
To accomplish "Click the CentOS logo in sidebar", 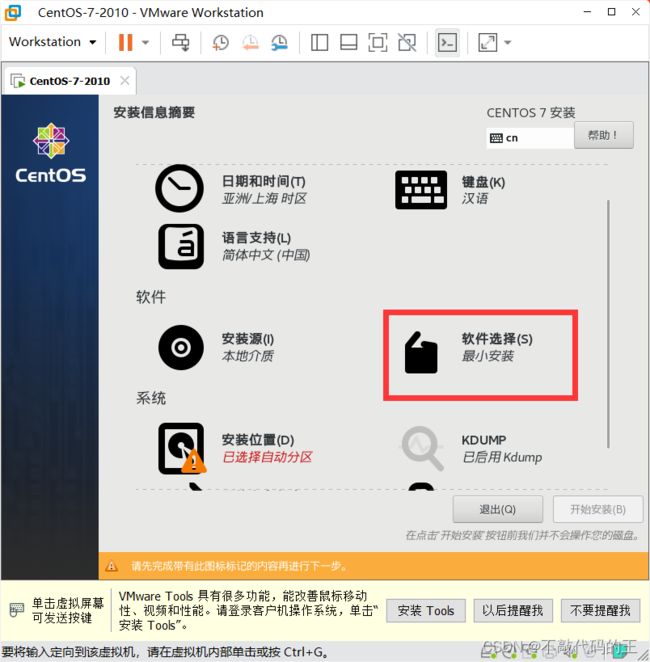I will point(51,153).
